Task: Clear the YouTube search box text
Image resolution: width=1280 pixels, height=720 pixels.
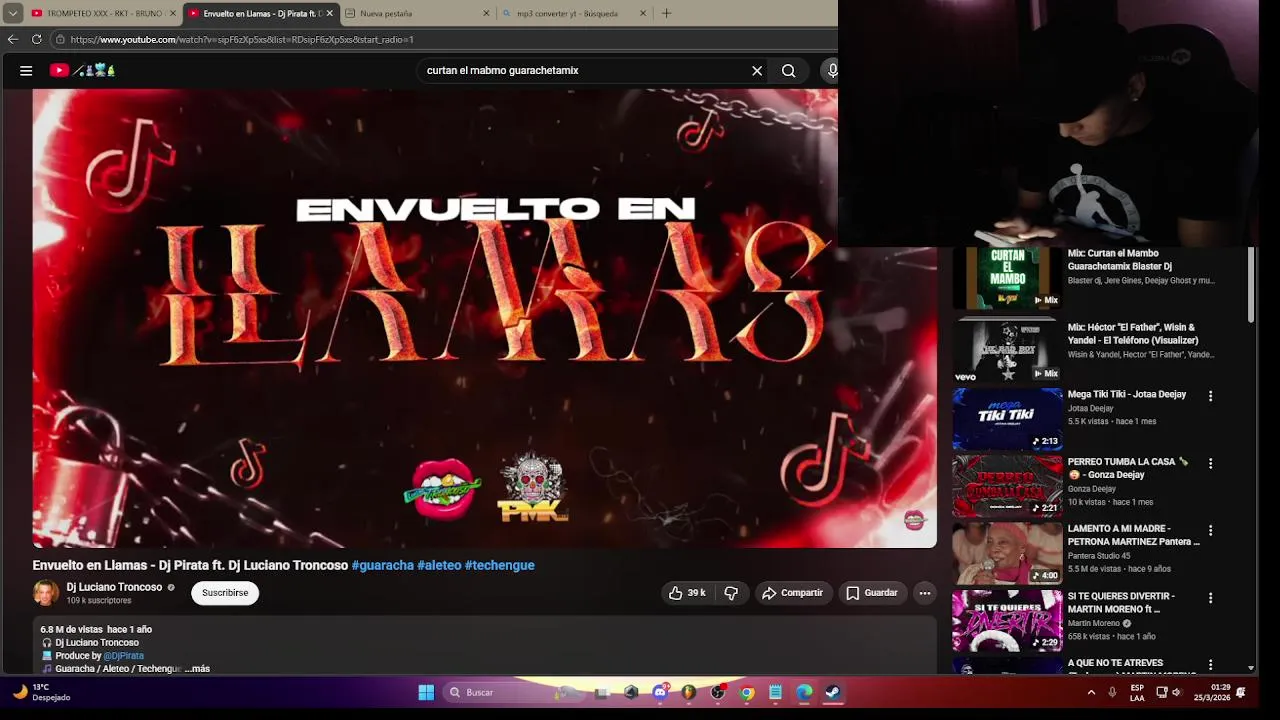Action: (x=757, y=71)
